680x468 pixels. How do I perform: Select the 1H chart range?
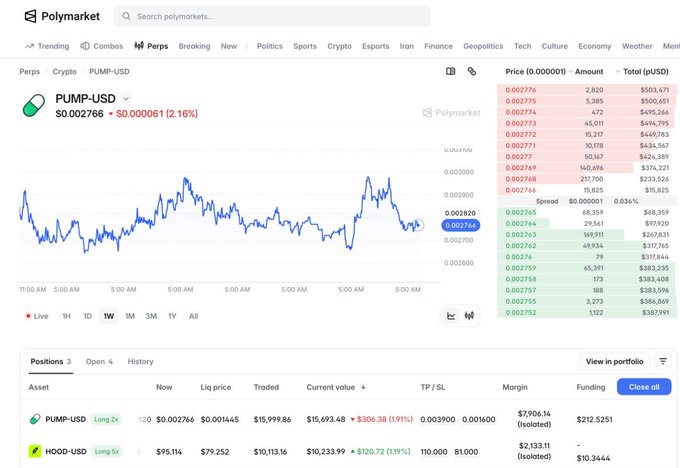(x=66, y=316)
